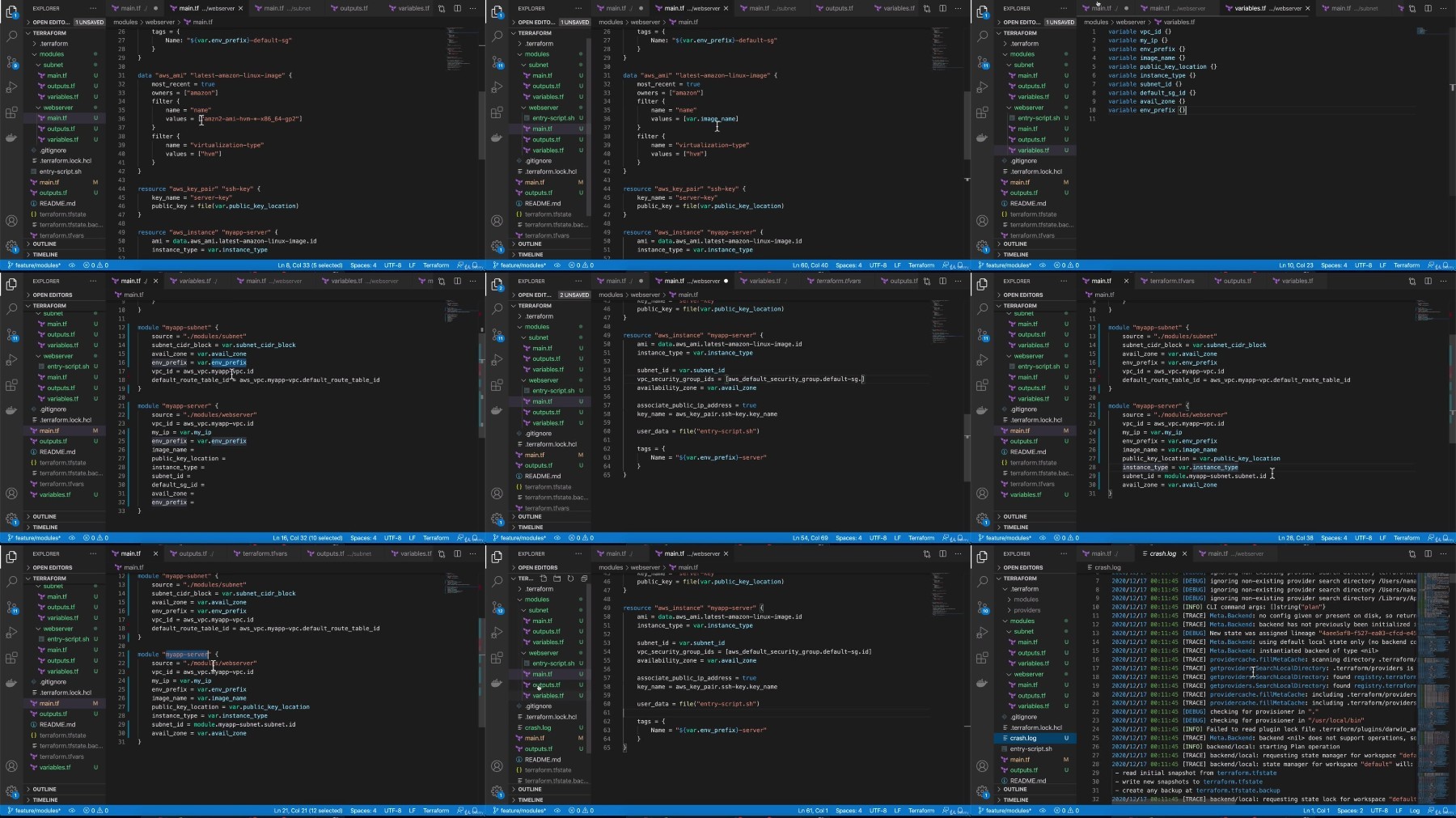Switch to outputs.tf tab in Ln 8, Col 33 window
This screenshot has width=1456, height=818.
(353, 8)
